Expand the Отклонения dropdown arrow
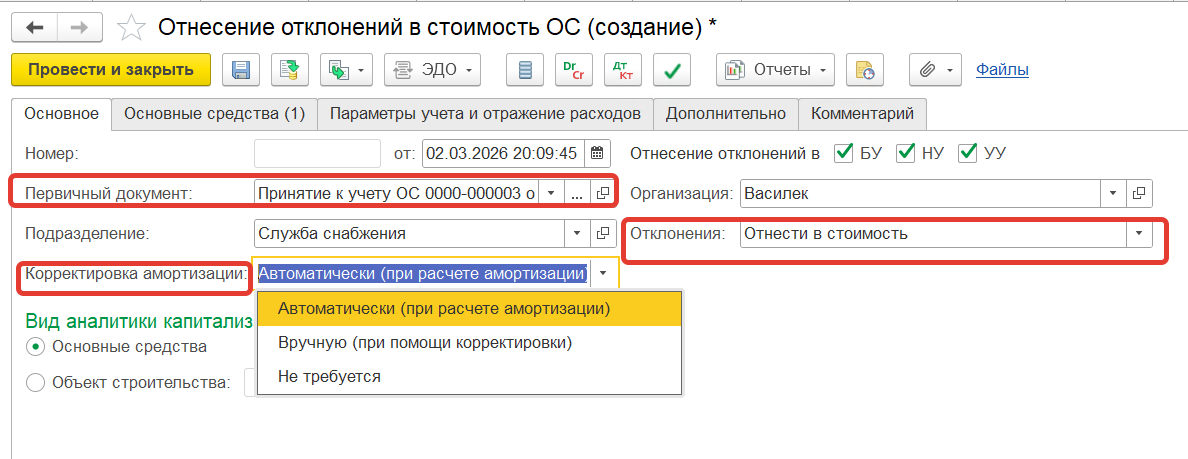Image resolution: width=1188 pixels, height=459 pixels. (x=1139, y=233)
